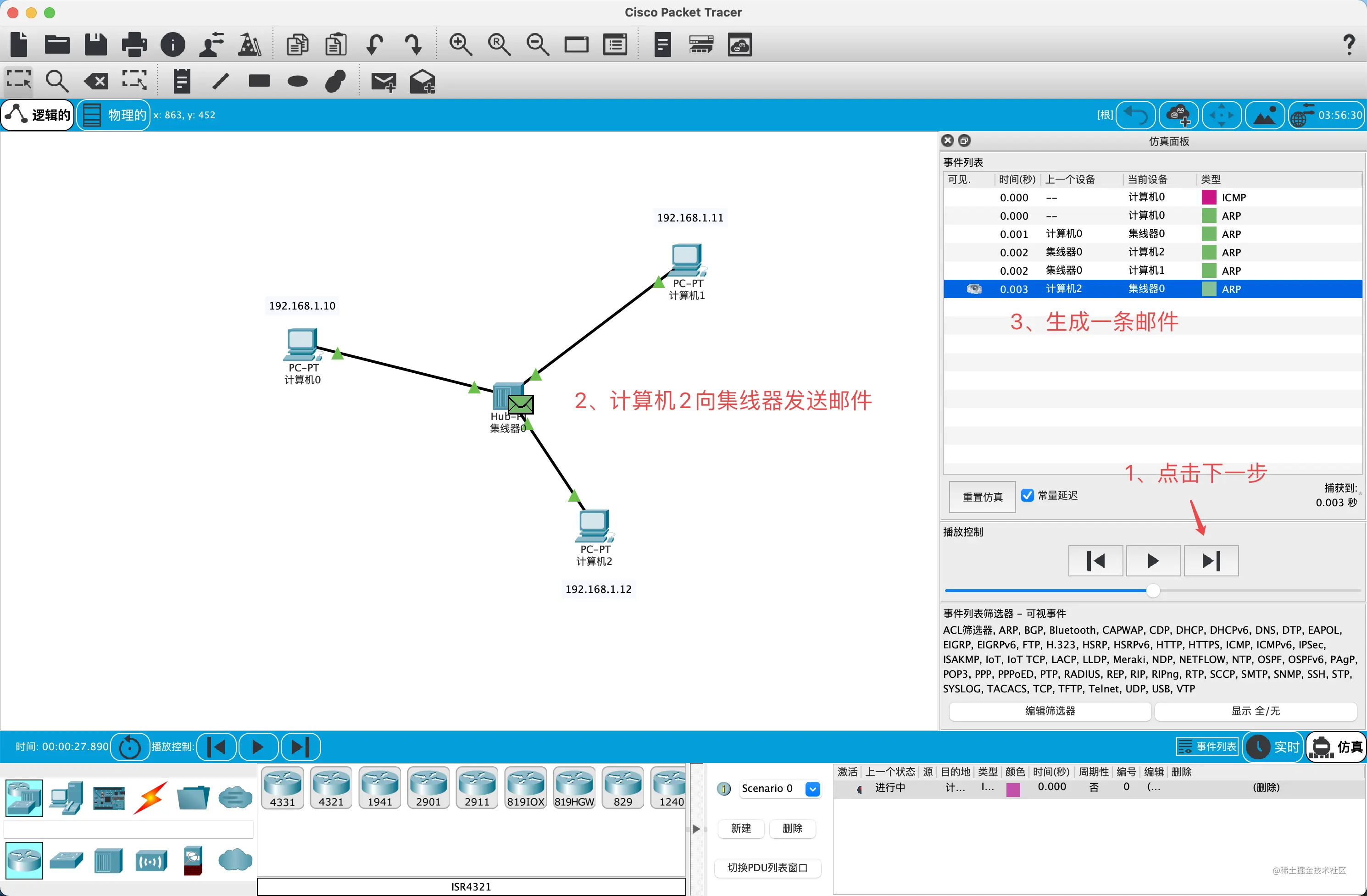
Task: Pick the 2911 router device
Action: (477, 789)
